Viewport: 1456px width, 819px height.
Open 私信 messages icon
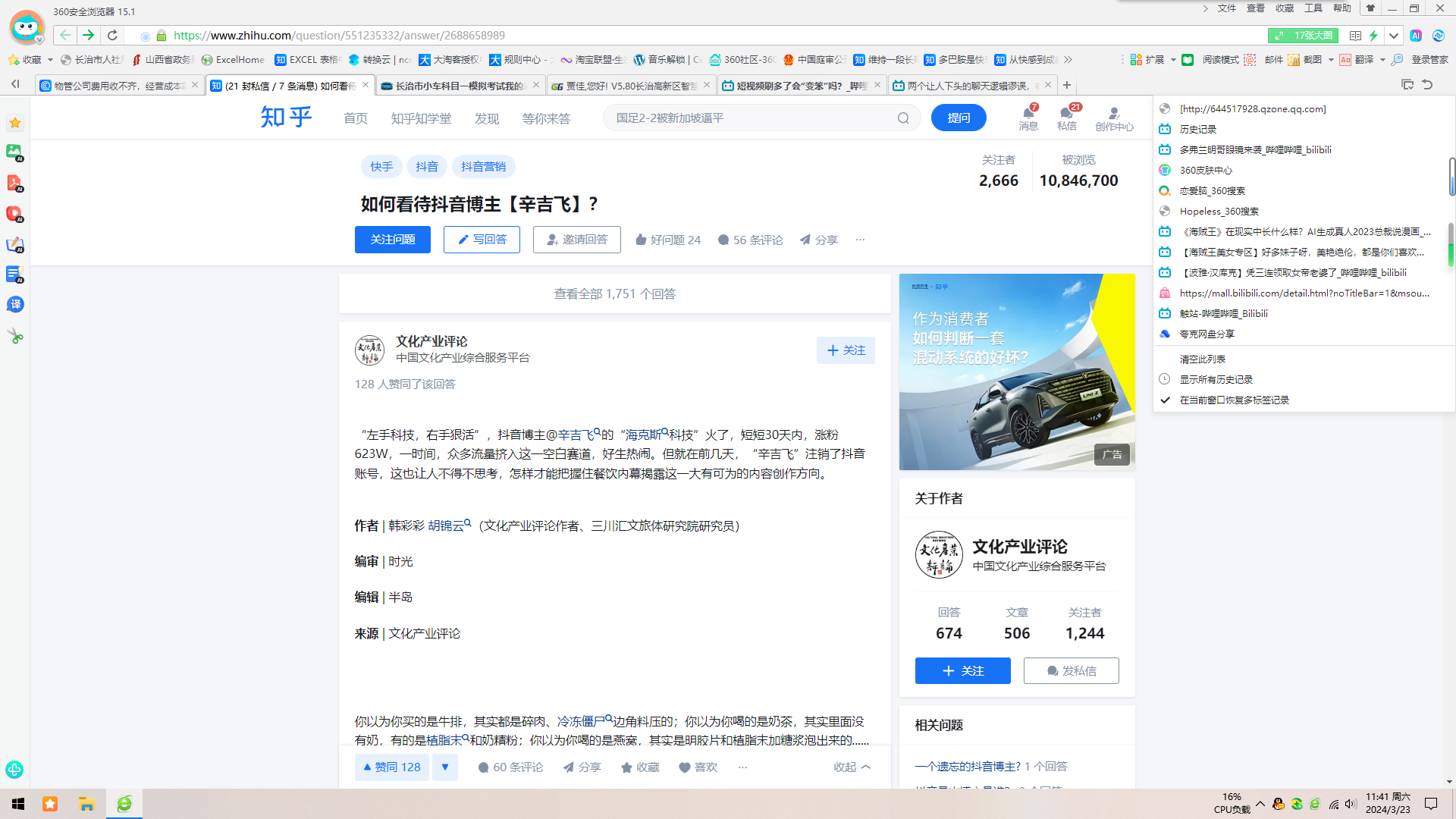(1067, 118)
